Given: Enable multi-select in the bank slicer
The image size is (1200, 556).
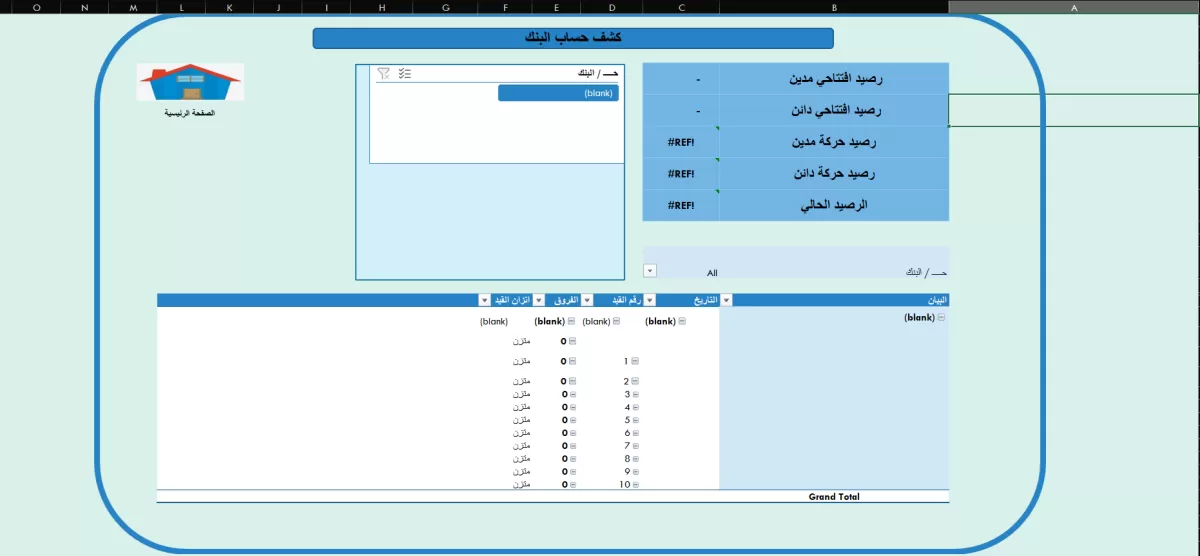Looking at the screenshot, I should click(x=405, y=73).
